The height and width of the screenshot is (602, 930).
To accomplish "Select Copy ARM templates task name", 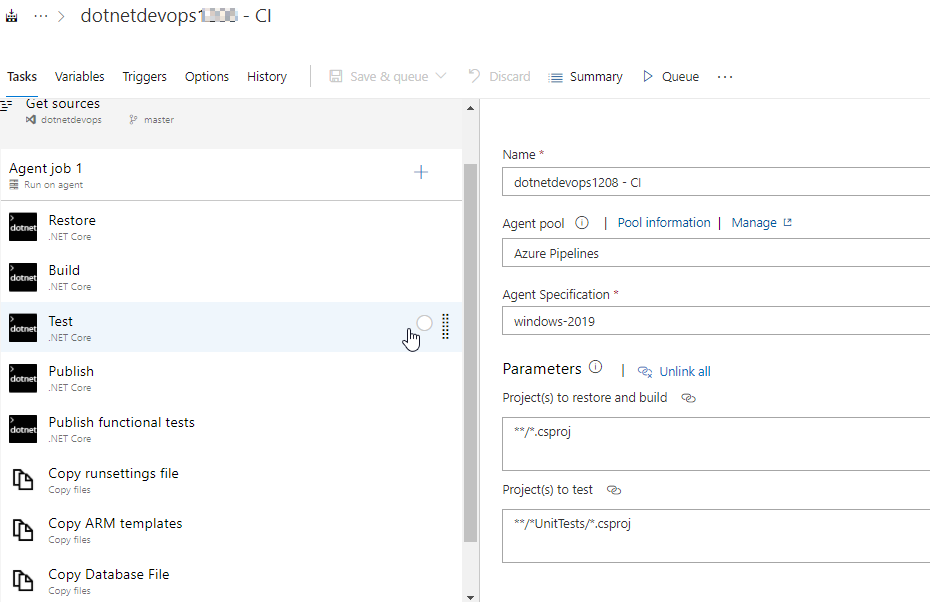I will click(115, 523).
